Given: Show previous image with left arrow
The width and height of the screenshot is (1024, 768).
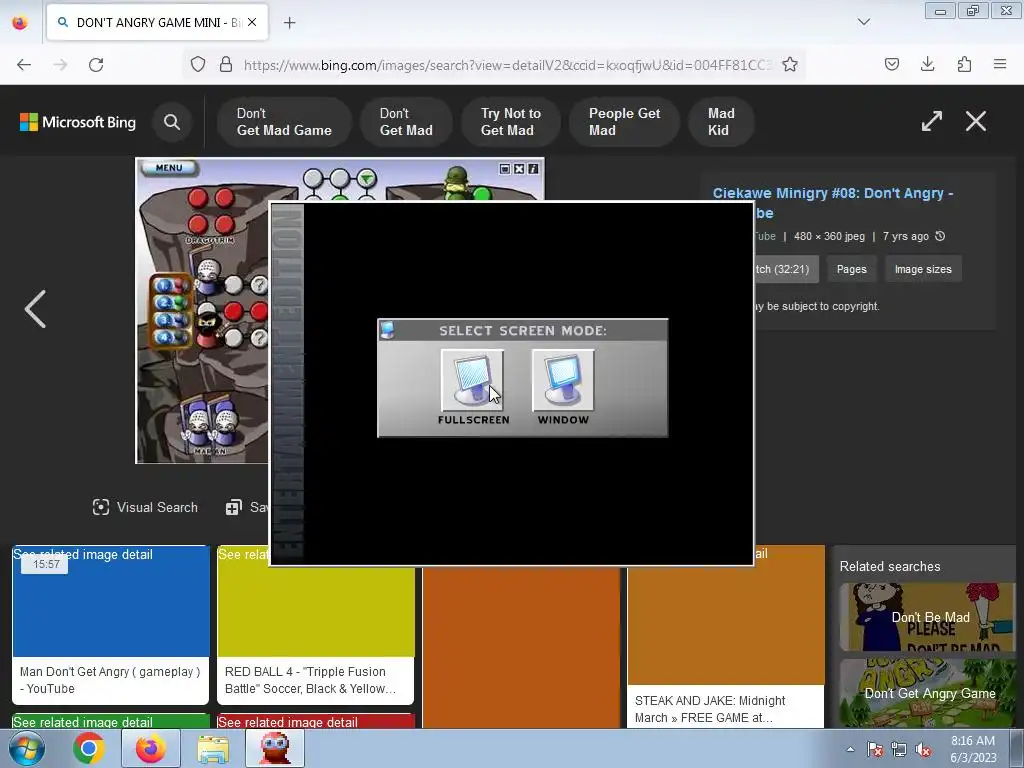Looking at the screenshot, I should click(35, 309).
